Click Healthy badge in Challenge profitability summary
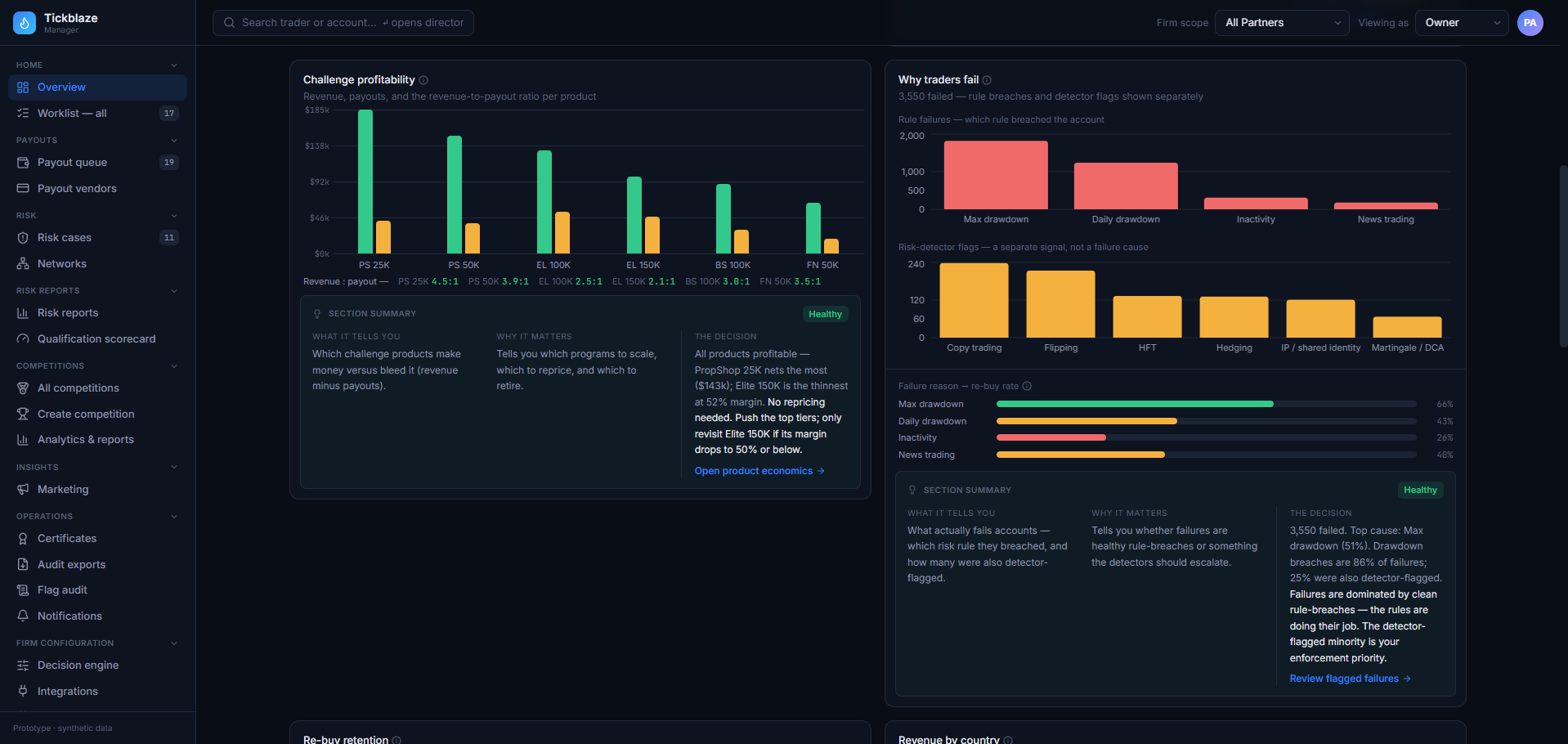This screenshot has height=744, width=1568. [x=825, y=314]
